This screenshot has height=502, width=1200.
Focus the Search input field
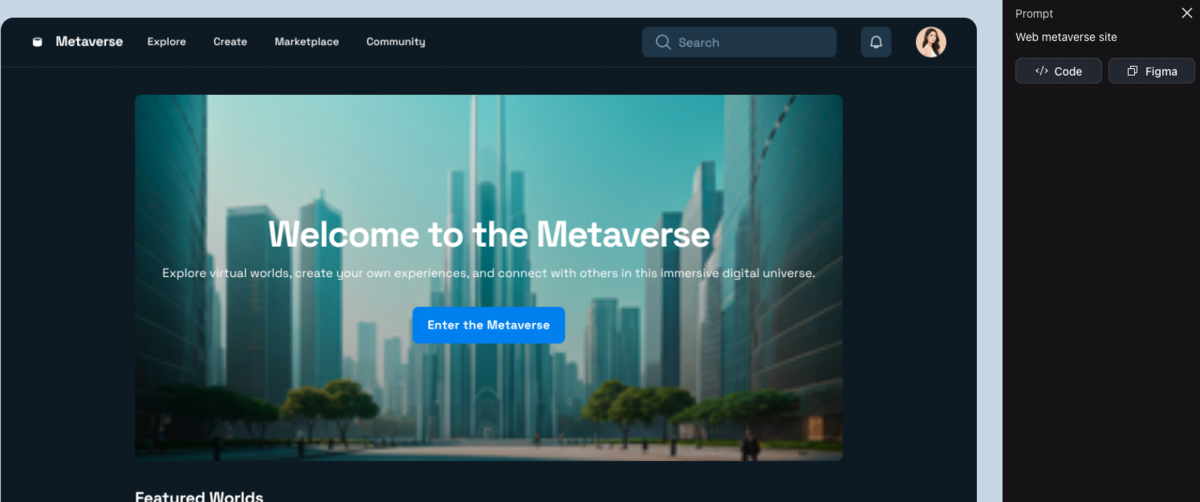[739, 42]
